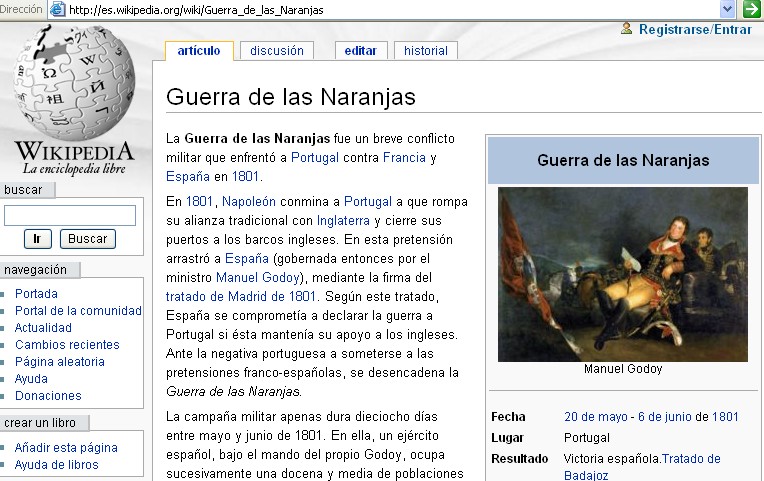Click the Victoria española result text
Screen dimensions: 764x481
coord(611,459)
